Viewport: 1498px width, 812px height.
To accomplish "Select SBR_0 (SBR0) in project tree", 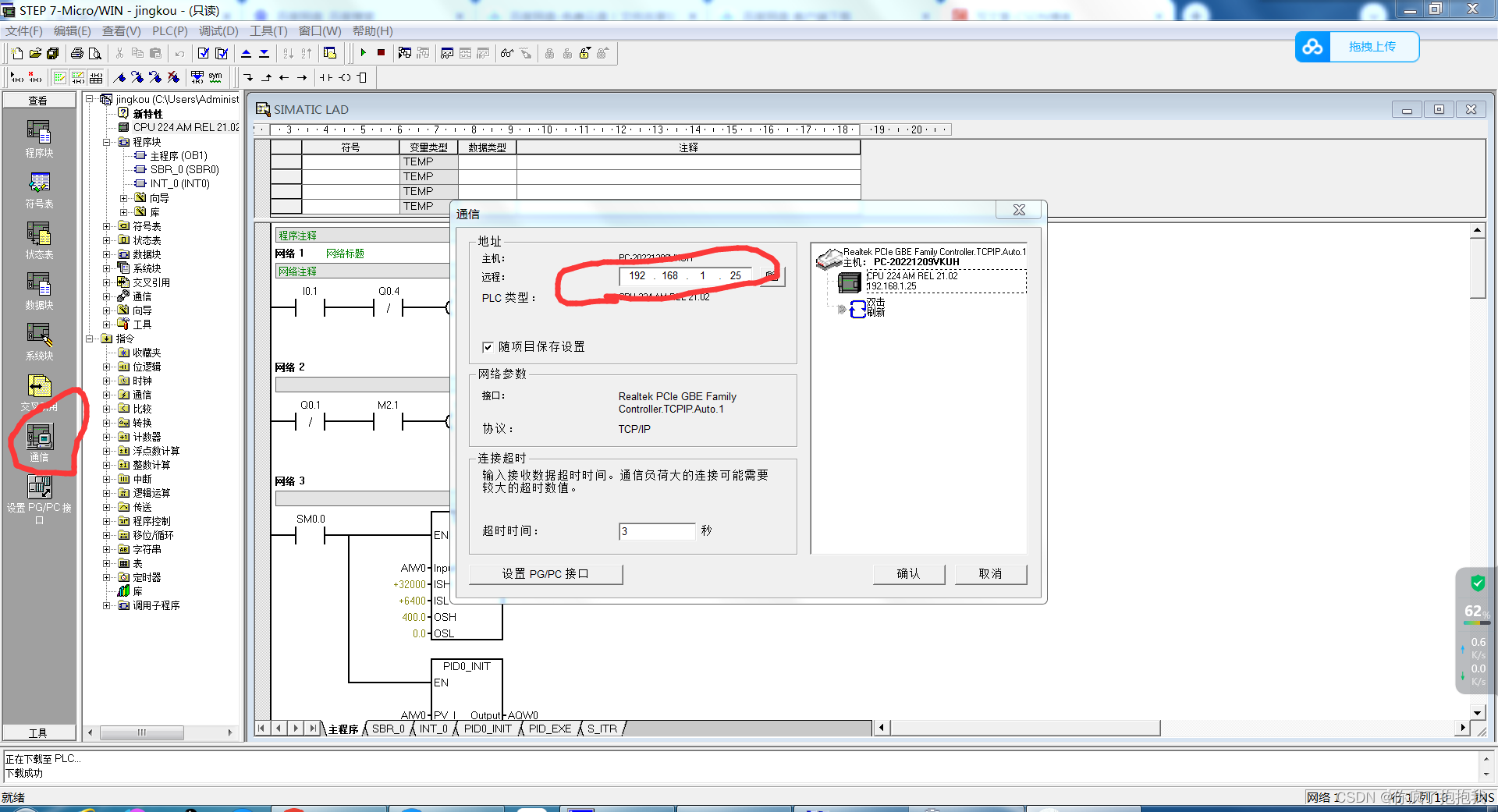I will pyautogui.click(x=184, y=170).
